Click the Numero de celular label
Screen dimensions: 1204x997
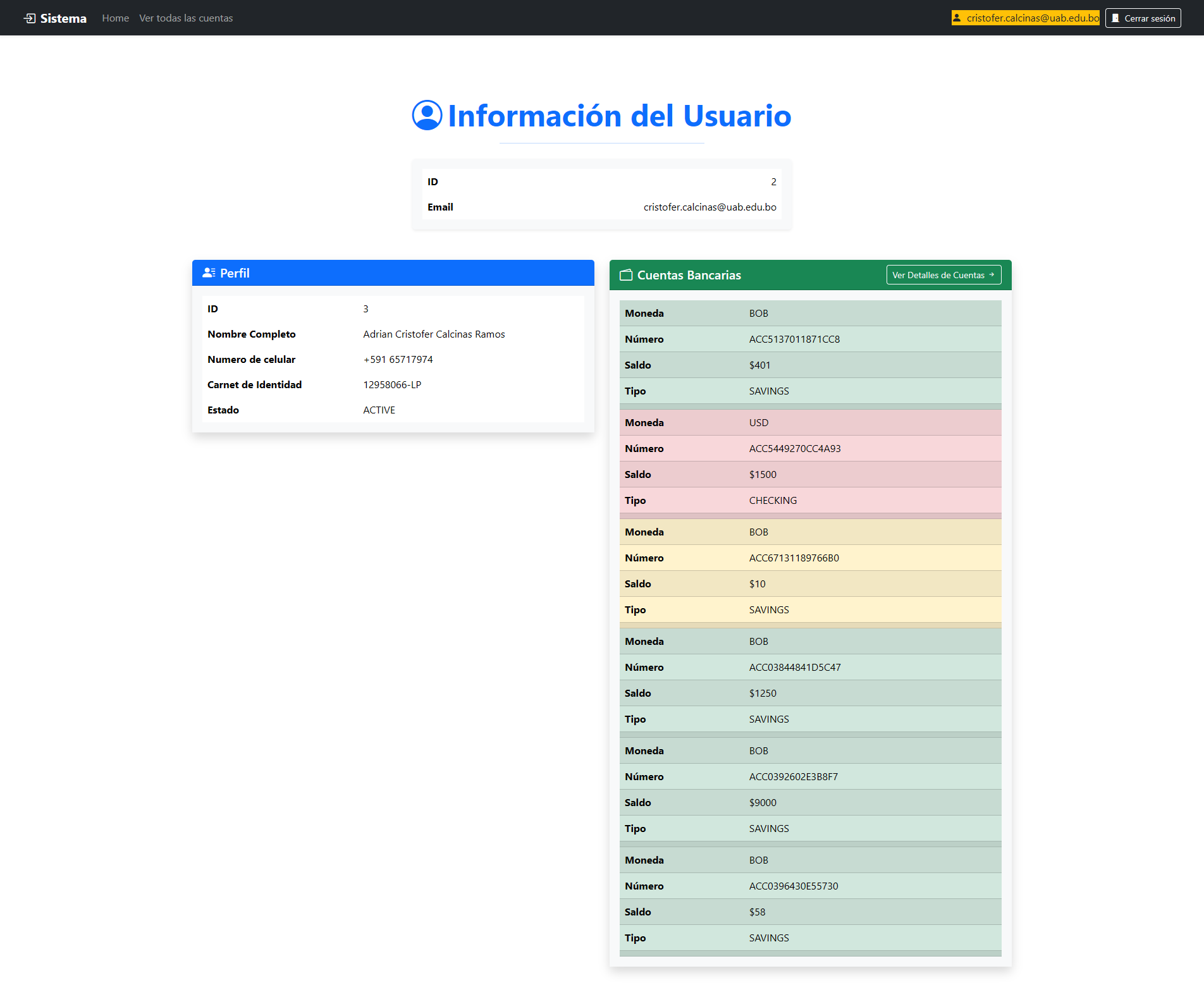(x=252, y=359)
